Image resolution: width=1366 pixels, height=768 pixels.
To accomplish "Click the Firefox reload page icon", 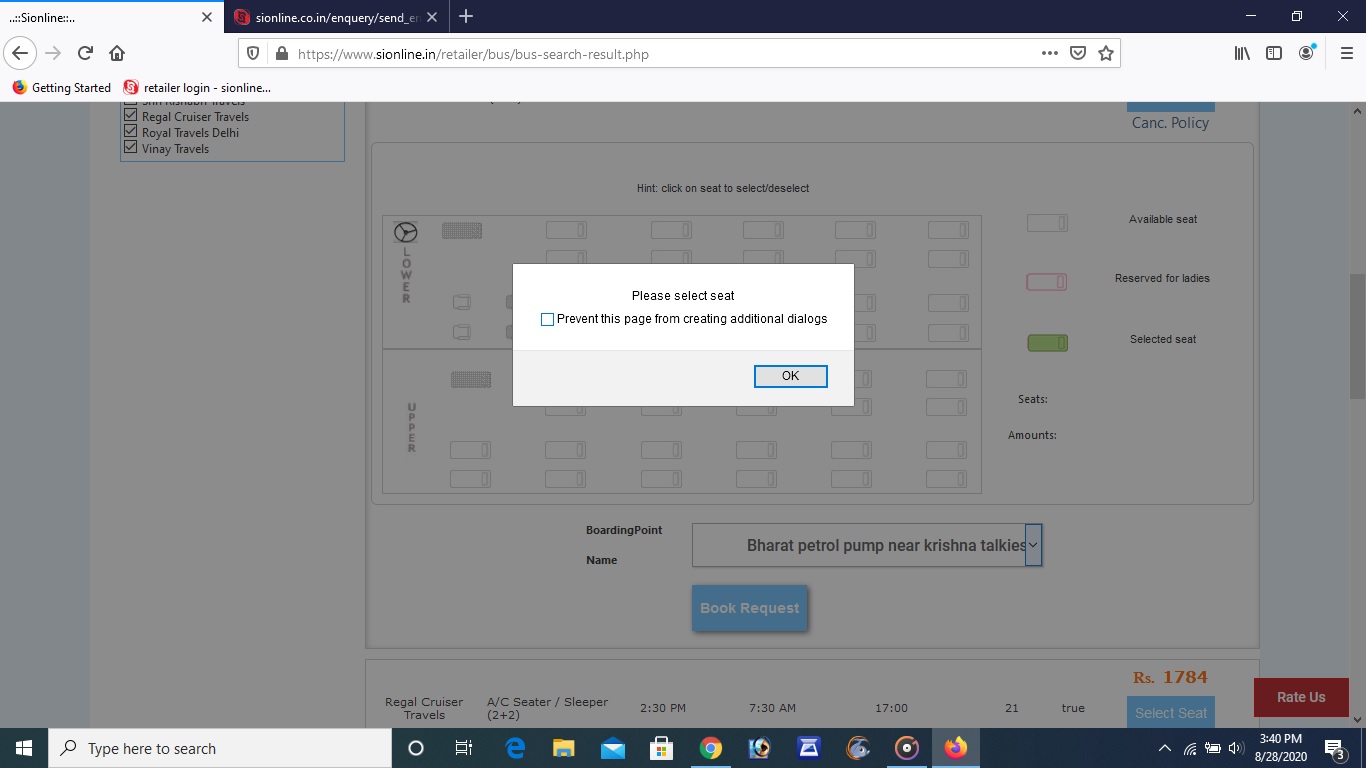I will pos(85,54).
